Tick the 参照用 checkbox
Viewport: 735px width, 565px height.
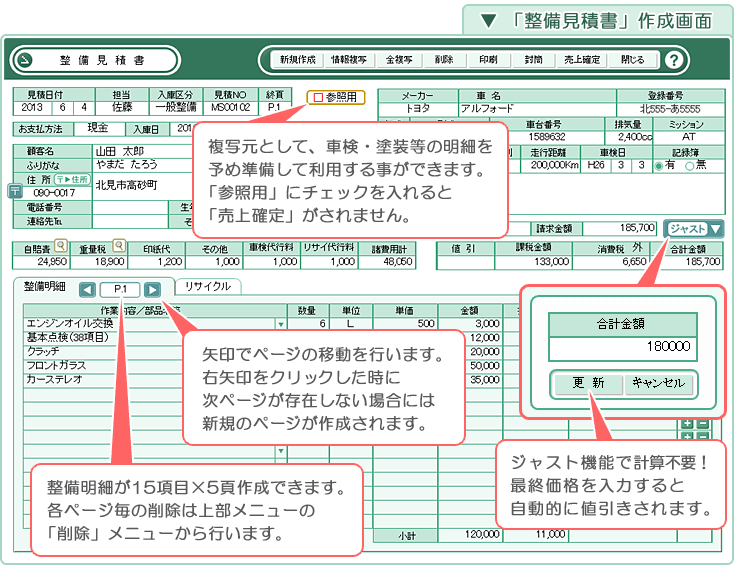[318, 98]
